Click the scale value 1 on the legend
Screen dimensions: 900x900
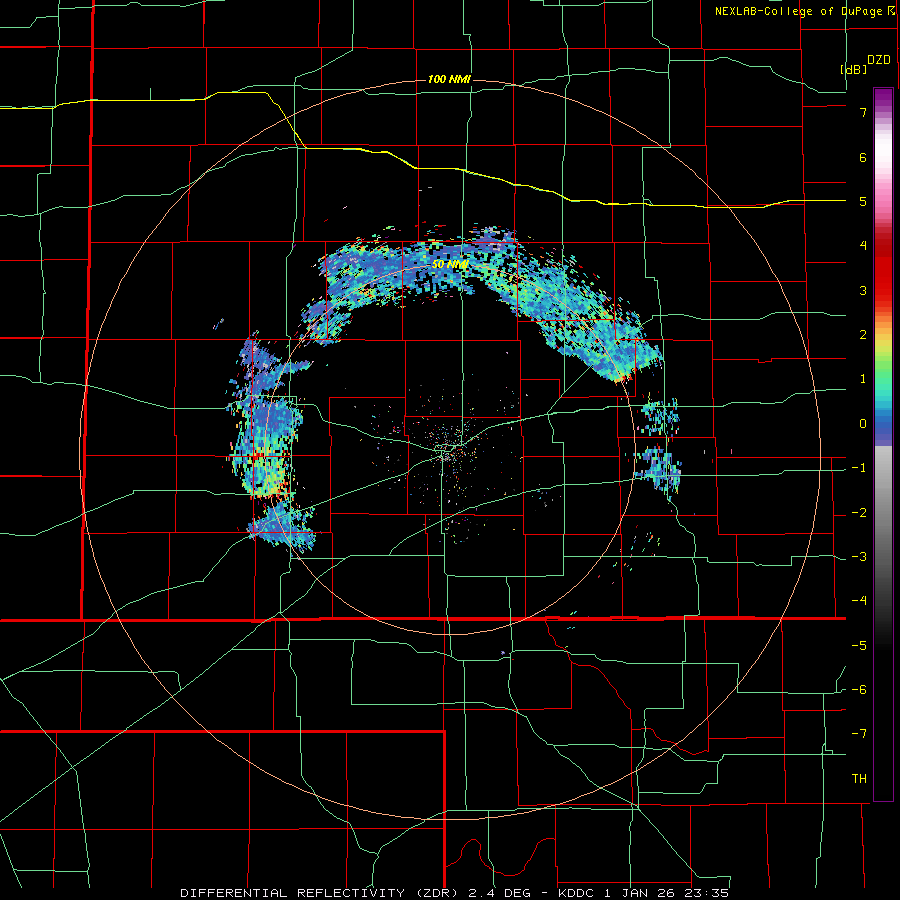pyautogui.click(x=863, y=379)
